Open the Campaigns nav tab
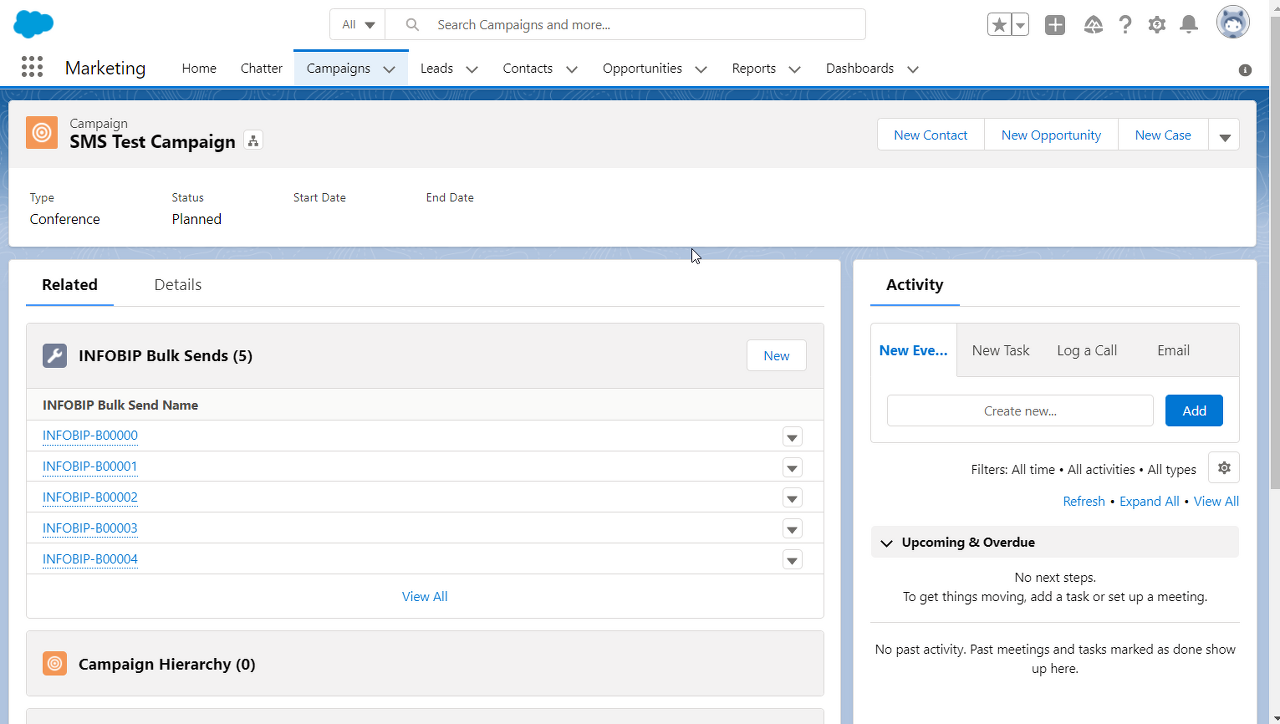This screenshot has width=1280, height=724. tap(338, 68)
